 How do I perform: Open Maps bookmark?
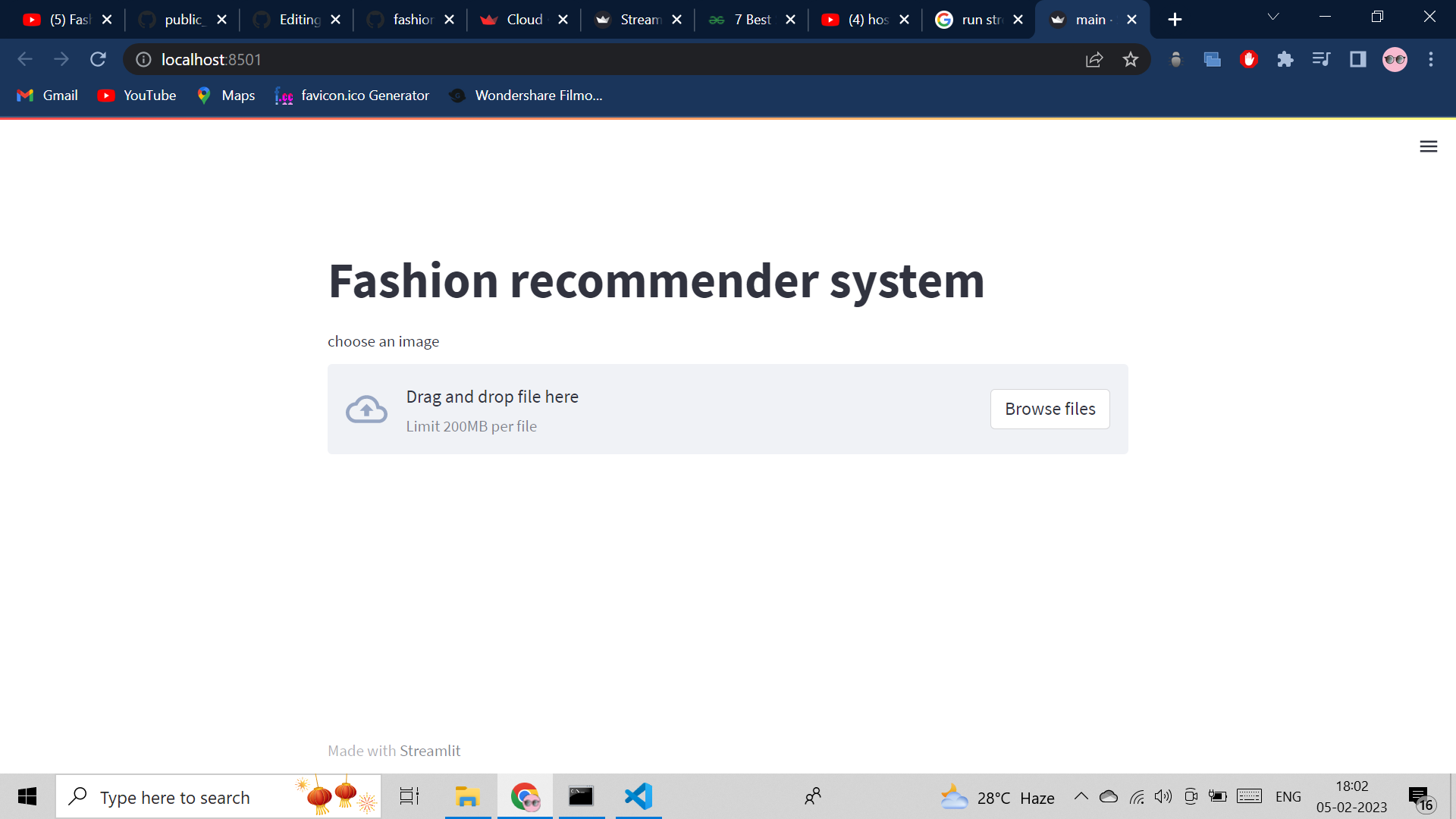tap(225, 96)
